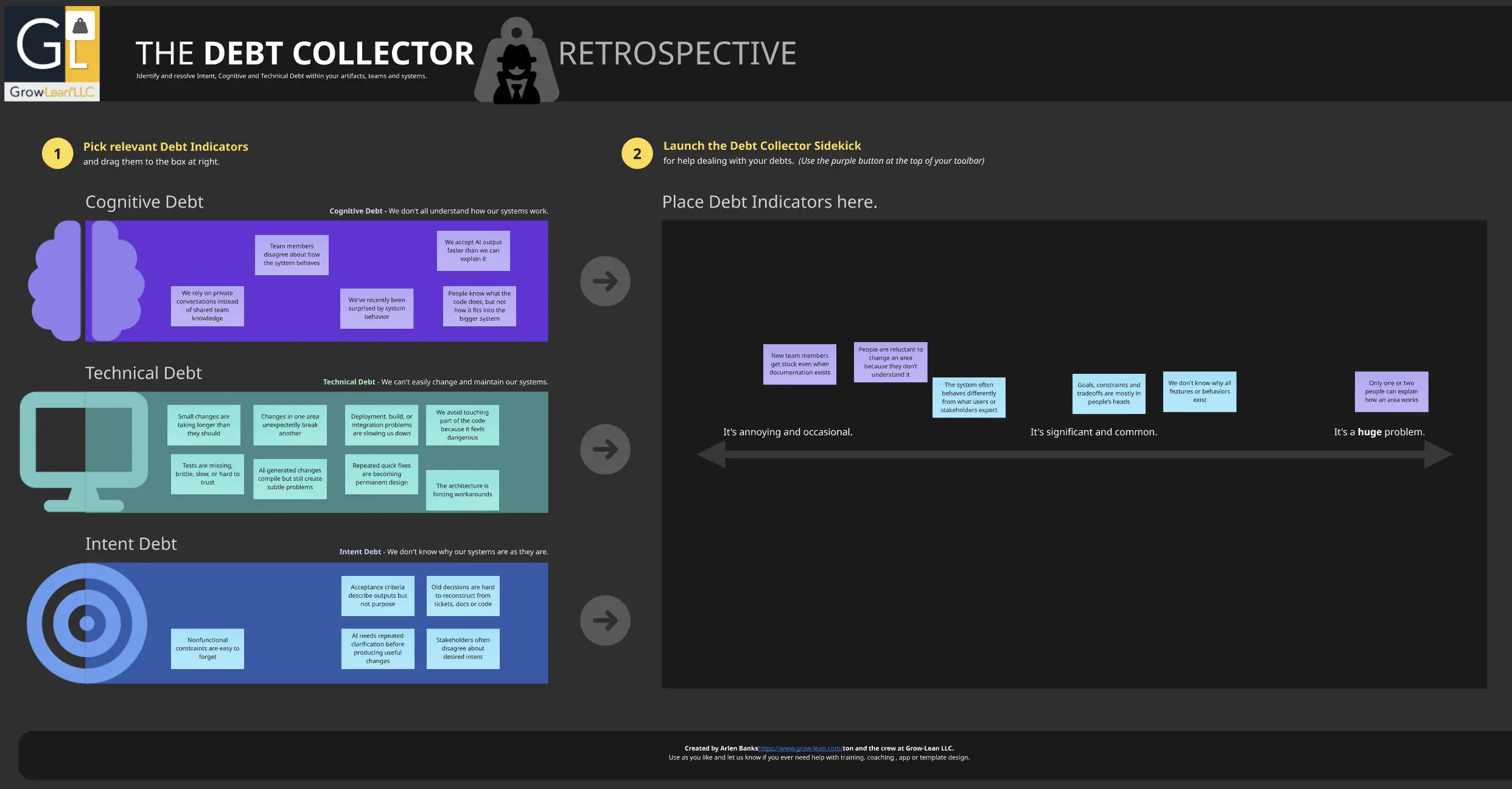Viewport: 1512px width, 789px height.
Task: Select 'New team members get stuck' placed note
Action: coord(800,365)
